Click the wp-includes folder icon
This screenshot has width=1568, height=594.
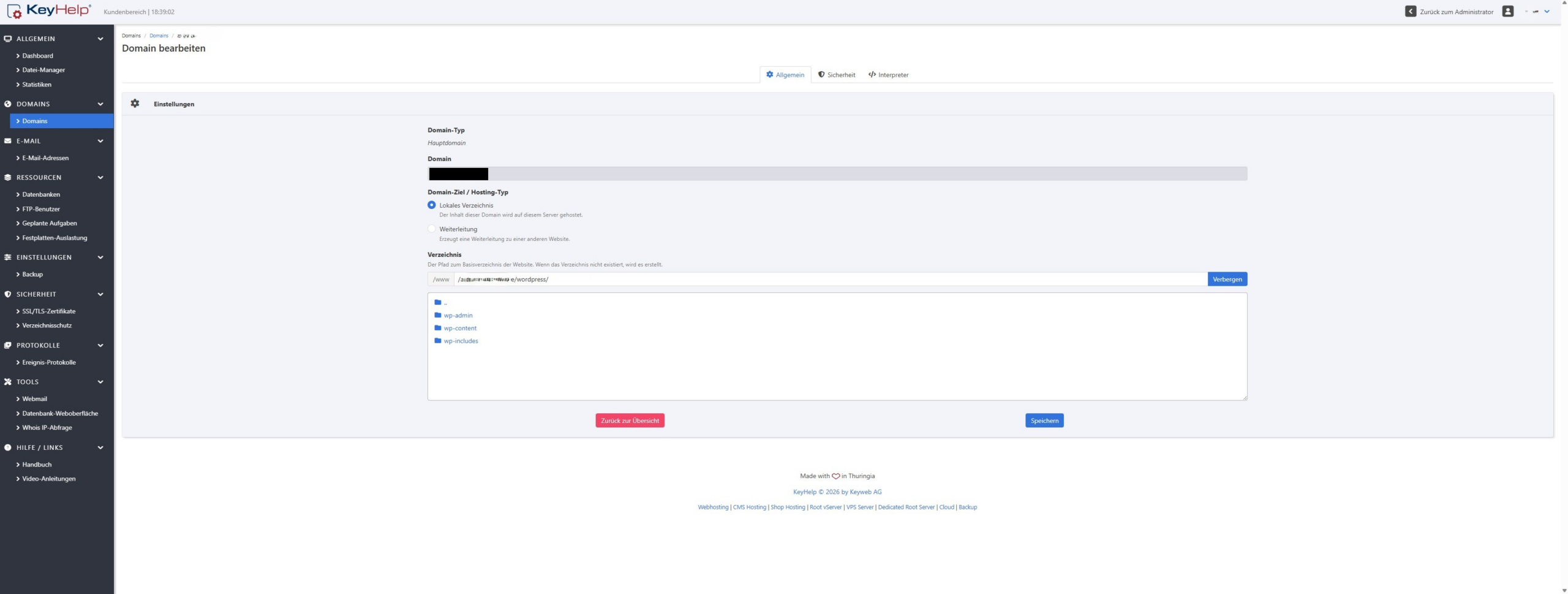pos(438,341)
